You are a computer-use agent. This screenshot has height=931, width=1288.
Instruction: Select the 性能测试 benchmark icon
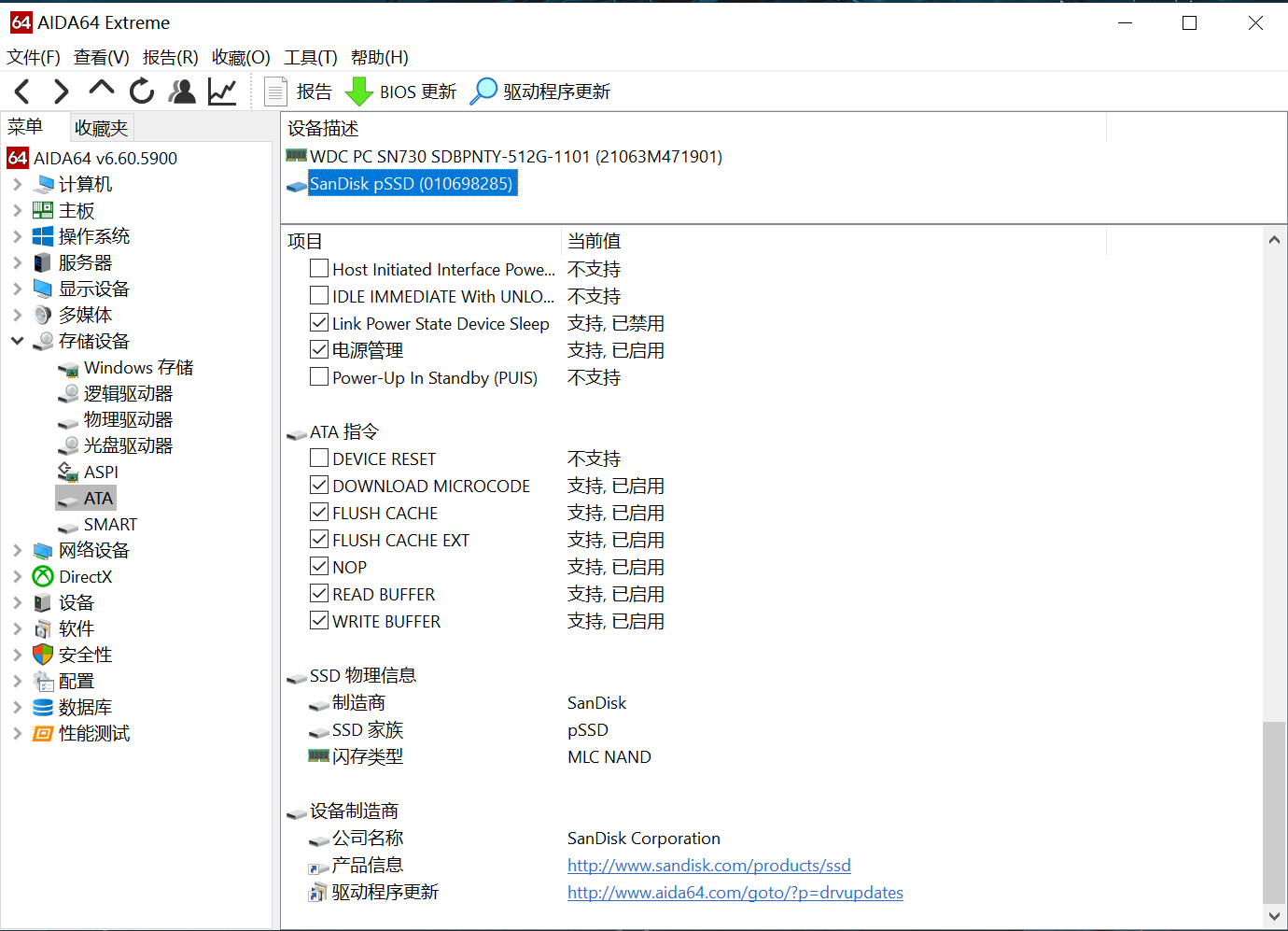click(43, 733)
